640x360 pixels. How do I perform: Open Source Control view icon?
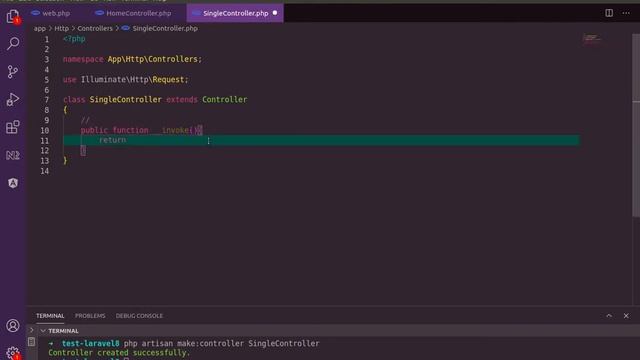point(13,71)
